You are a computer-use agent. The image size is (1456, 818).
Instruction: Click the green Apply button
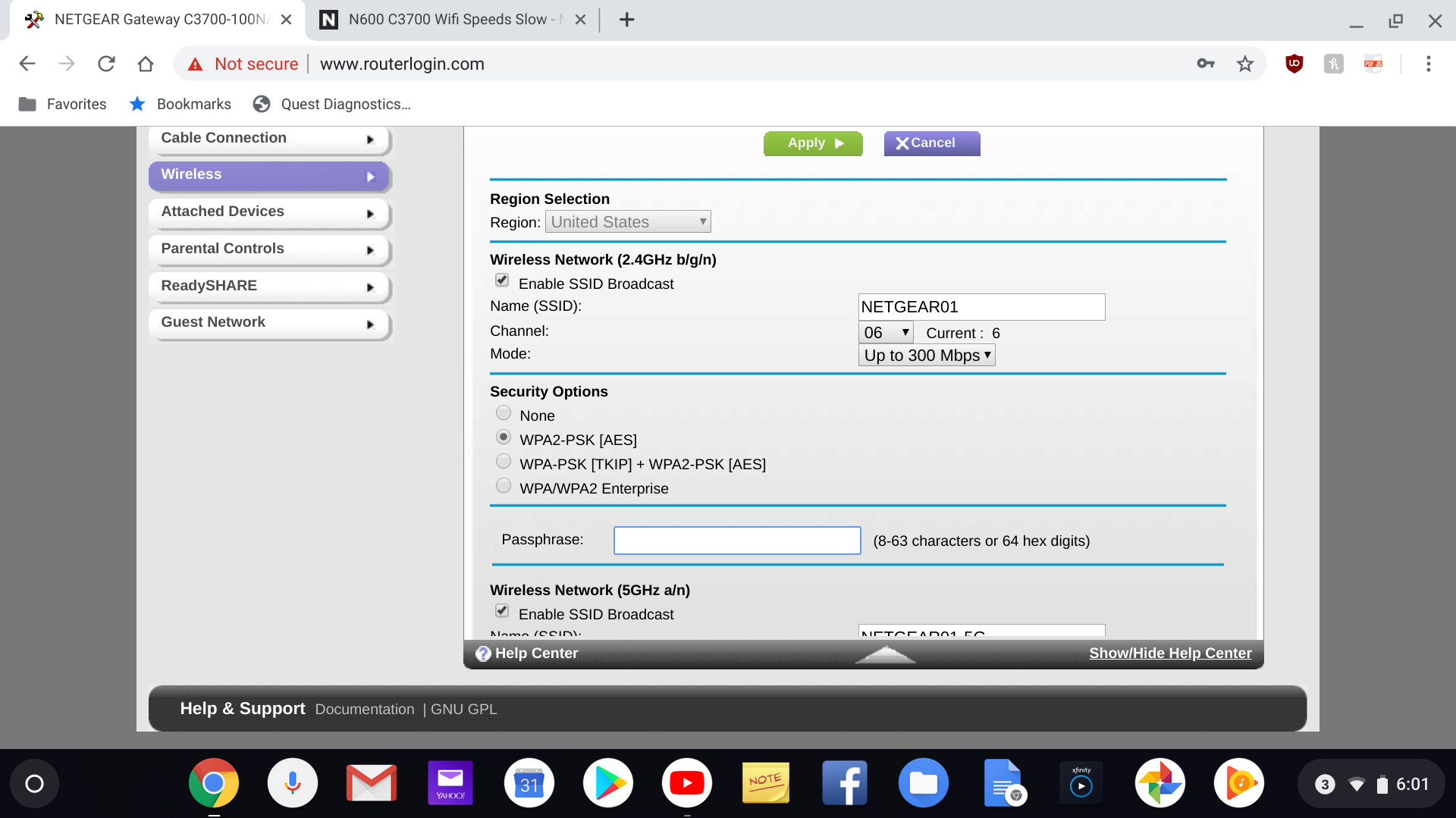[812, 143]
